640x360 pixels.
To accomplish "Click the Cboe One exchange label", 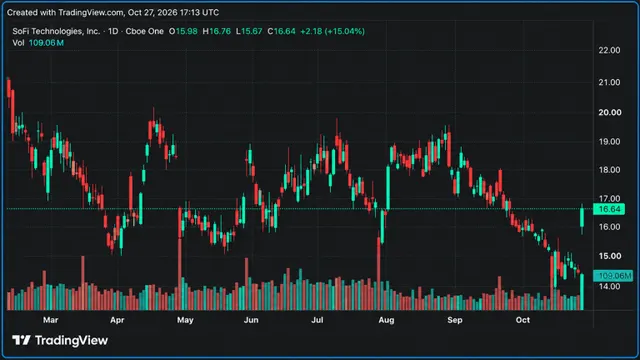I will [144, 31].
